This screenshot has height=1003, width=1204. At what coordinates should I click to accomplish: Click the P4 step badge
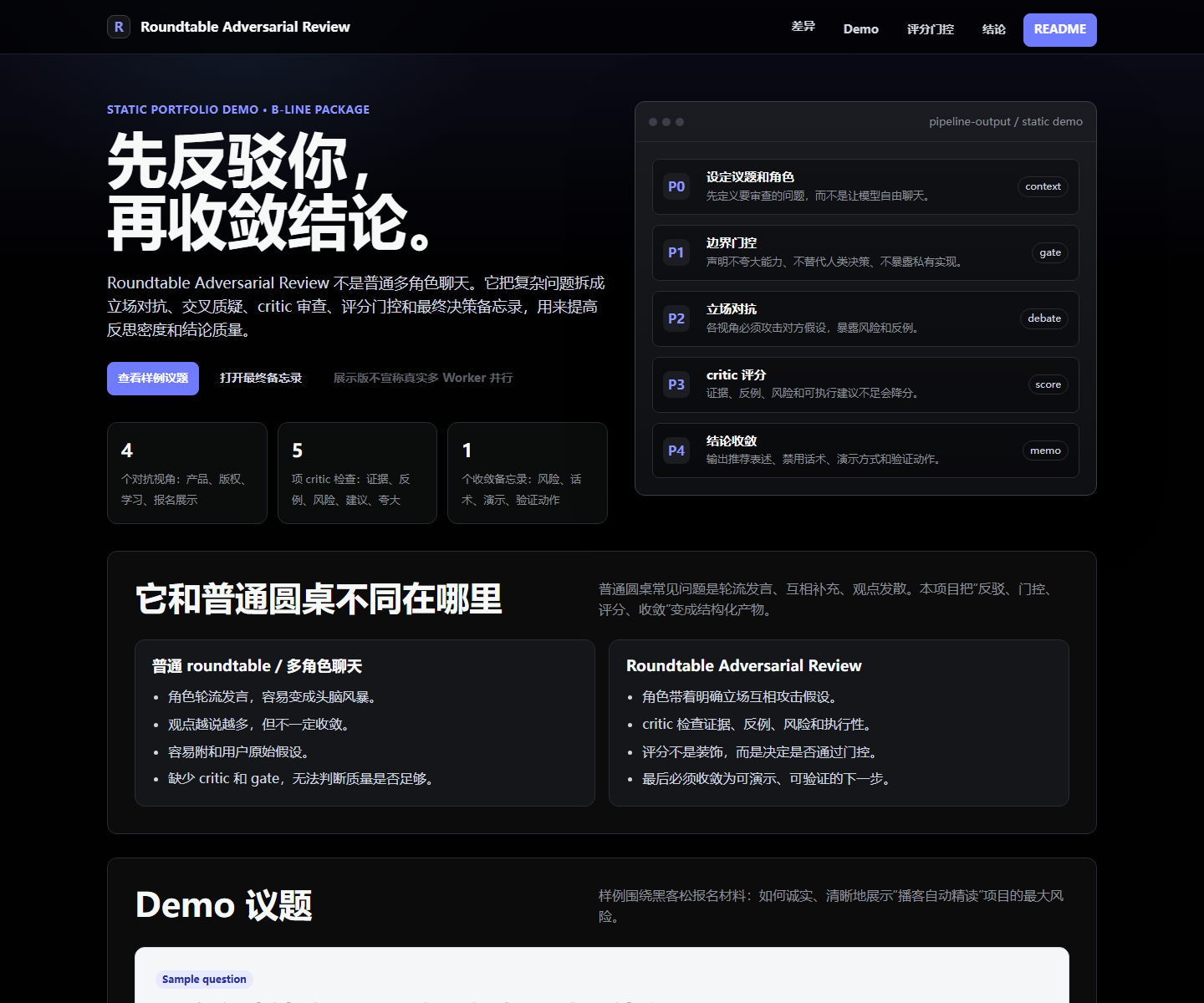pyautogui.click(x=676, y=451)
